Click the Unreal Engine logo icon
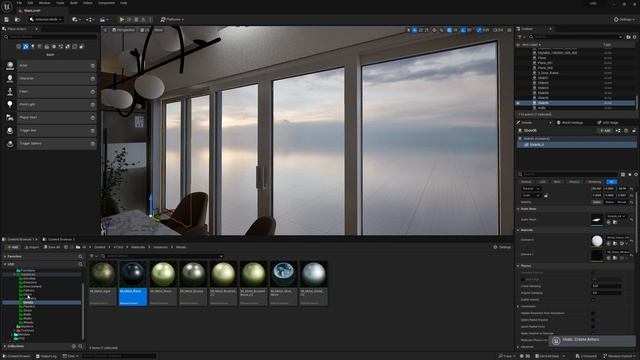Image resolution: width=640 pixels, height=360 pixels. pyautogui.click(x=7, y=7)
